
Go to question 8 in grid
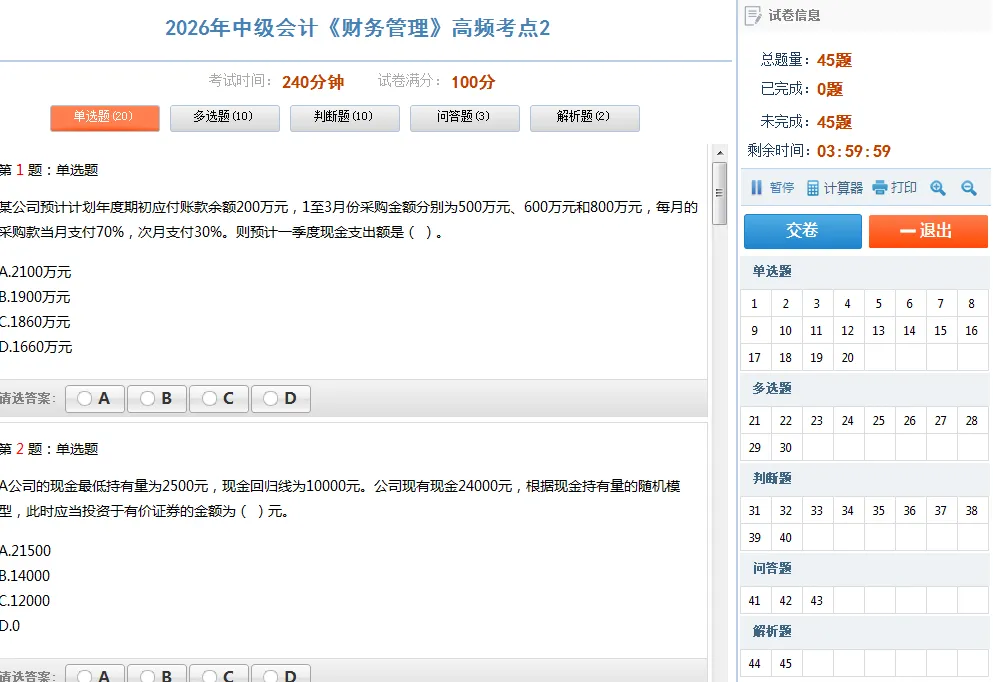pos(972,304)
